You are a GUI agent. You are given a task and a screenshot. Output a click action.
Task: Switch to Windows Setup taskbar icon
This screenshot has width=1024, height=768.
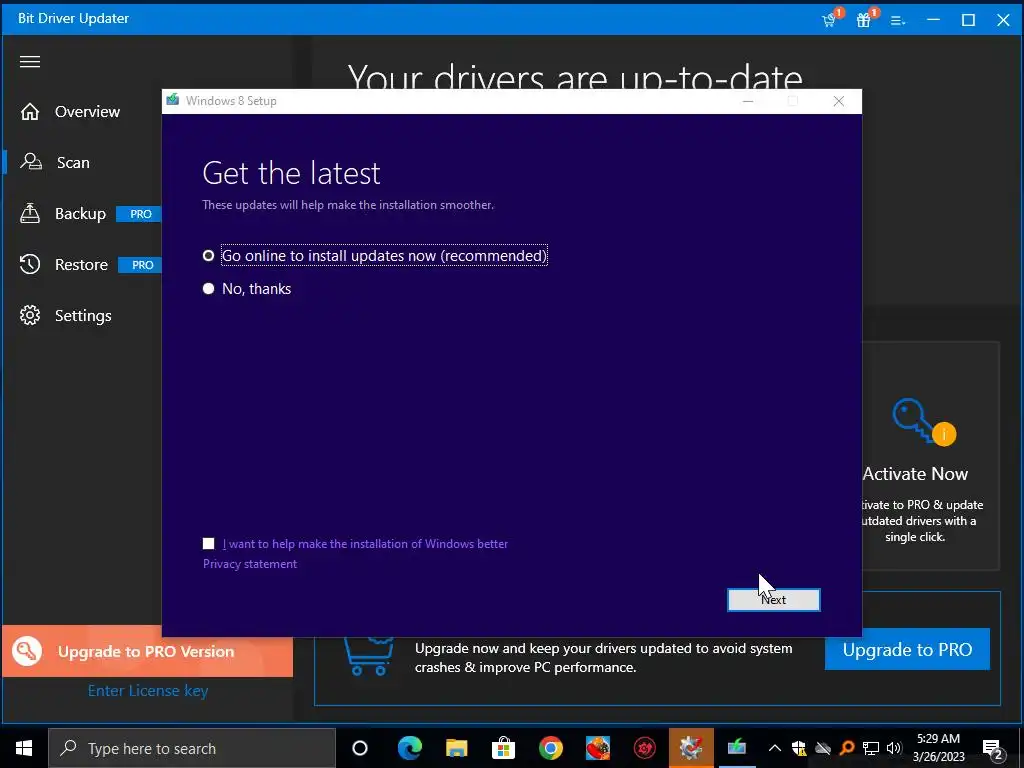coord(737,748)
